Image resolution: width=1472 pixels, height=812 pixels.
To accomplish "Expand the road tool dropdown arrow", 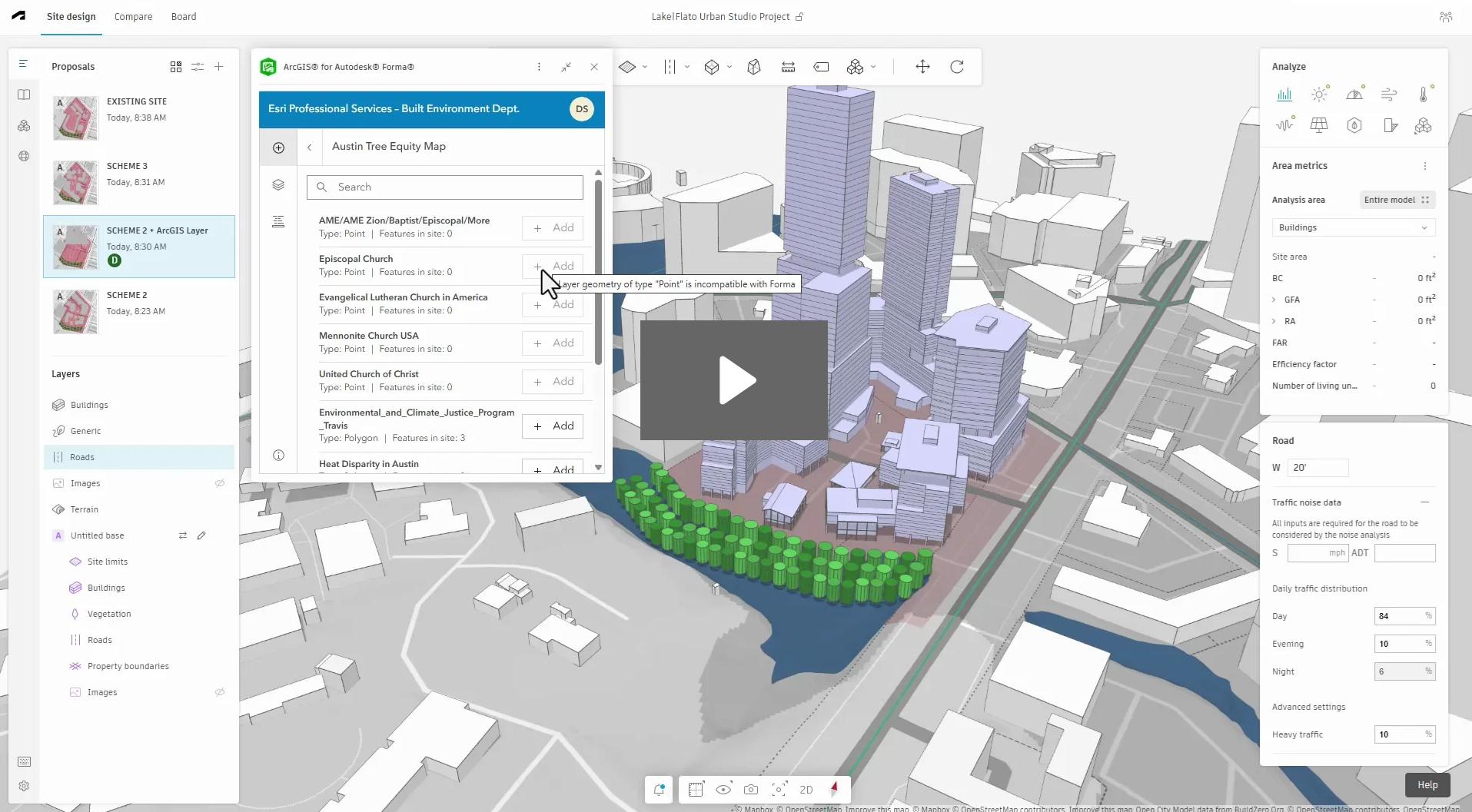I will pyautogui.click(x=687, y=67).
